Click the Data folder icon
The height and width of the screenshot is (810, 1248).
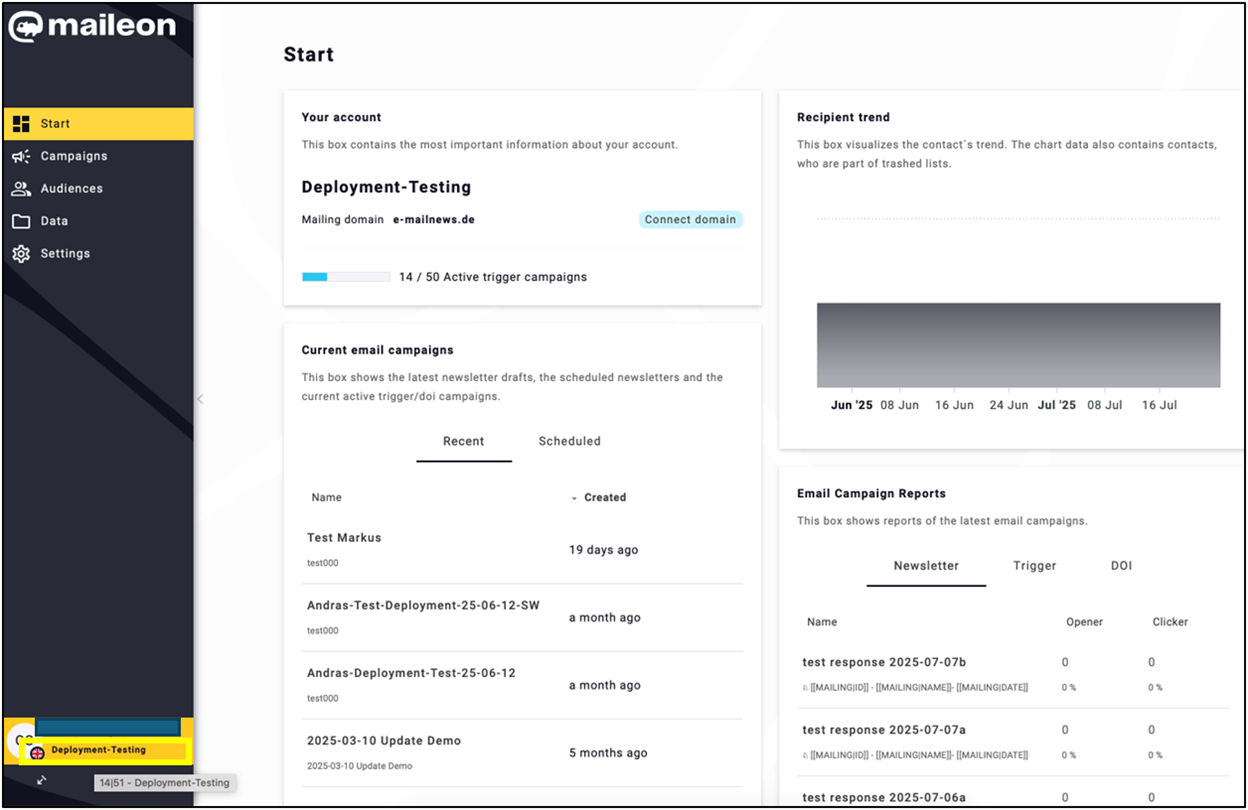point(20,220)
